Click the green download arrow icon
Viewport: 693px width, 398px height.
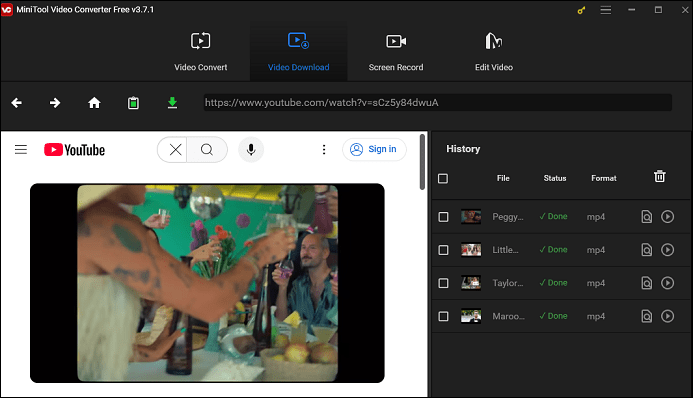[172, 103]
